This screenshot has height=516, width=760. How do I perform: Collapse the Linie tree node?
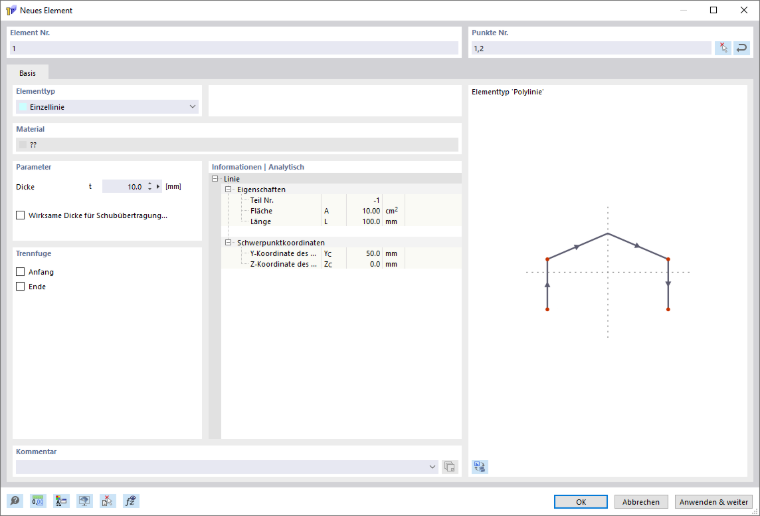(215, 179)
